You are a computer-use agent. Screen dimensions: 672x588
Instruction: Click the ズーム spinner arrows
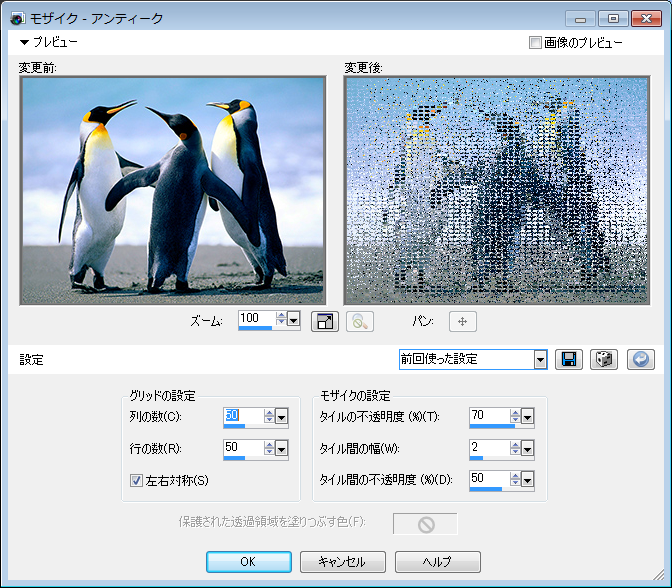[281, 318]
